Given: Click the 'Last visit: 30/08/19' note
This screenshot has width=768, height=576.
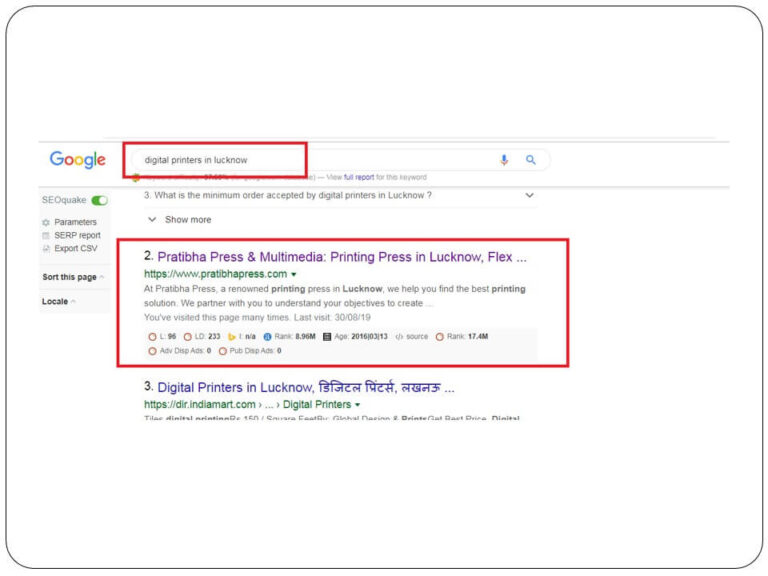Looking at the screenshot, I should 333,318.
